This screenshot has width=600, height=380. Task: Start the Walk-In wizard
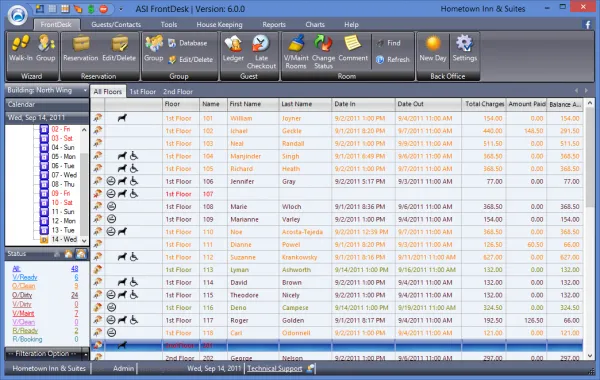[21, 48]
